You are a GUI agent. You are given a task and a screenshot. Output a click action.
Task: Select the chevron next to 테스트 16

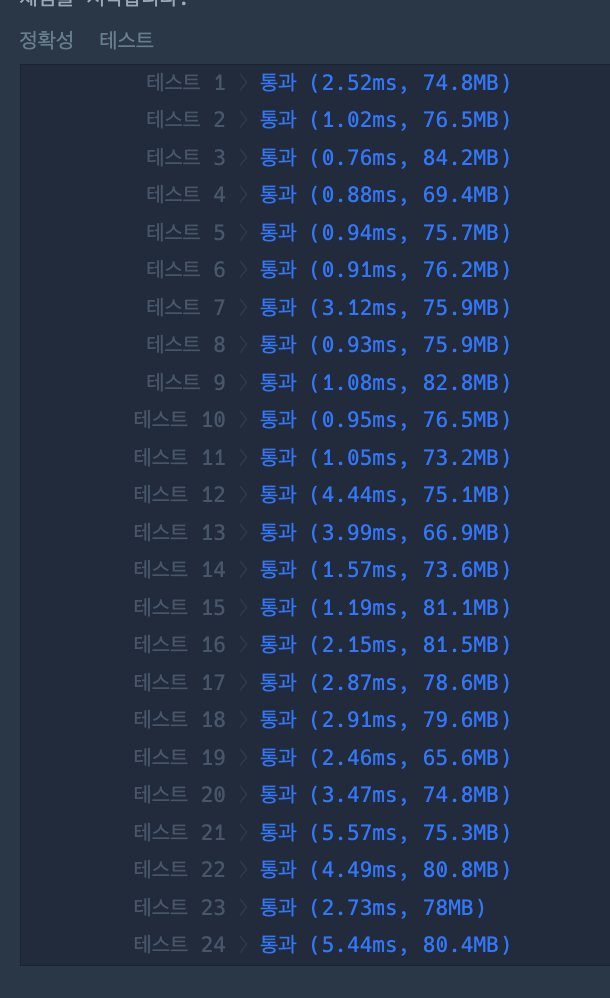pos(243,645)
